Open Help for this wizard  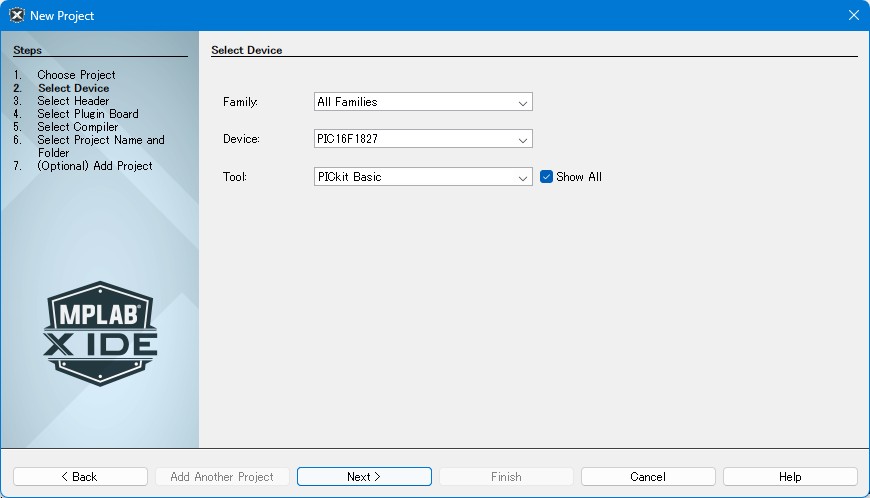(790, 477)
